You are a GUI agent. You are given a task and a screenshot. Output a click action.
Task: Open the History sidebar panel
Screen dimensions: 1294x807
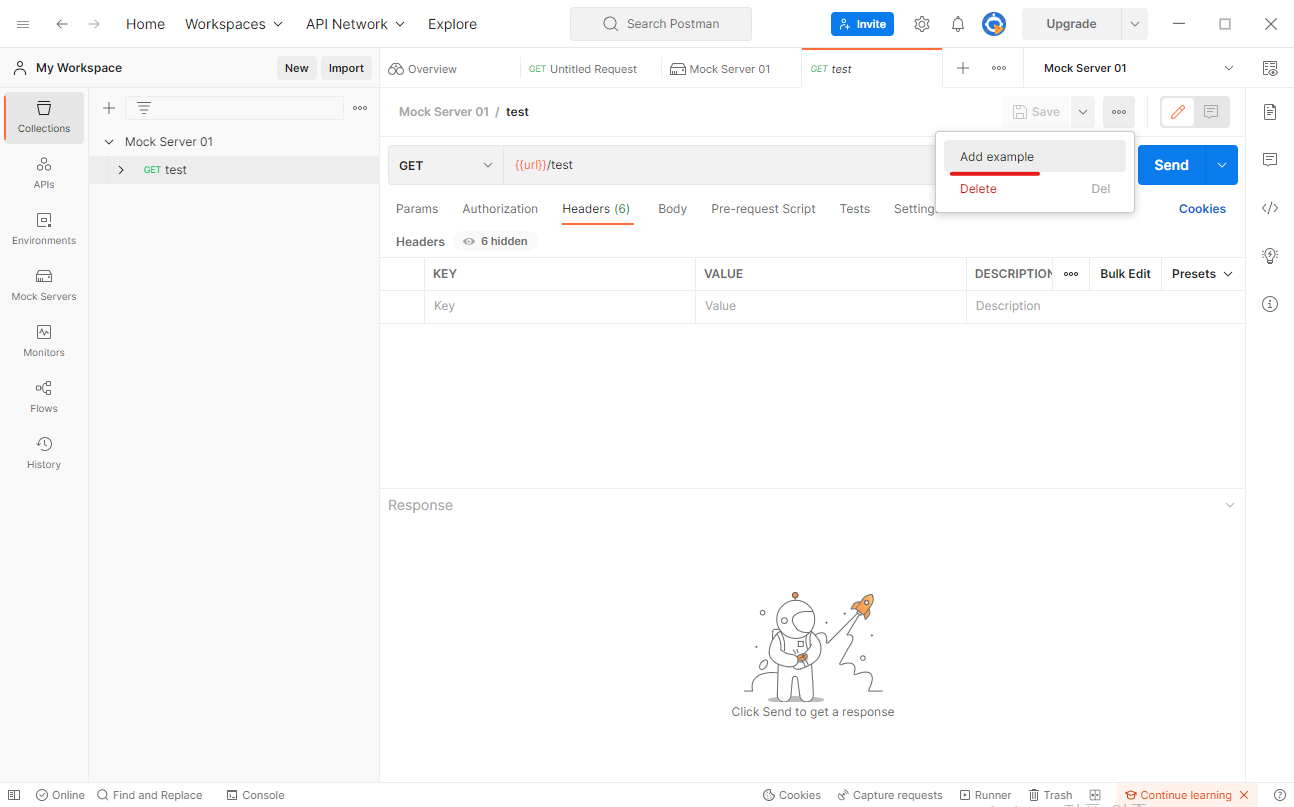[44, 453]
